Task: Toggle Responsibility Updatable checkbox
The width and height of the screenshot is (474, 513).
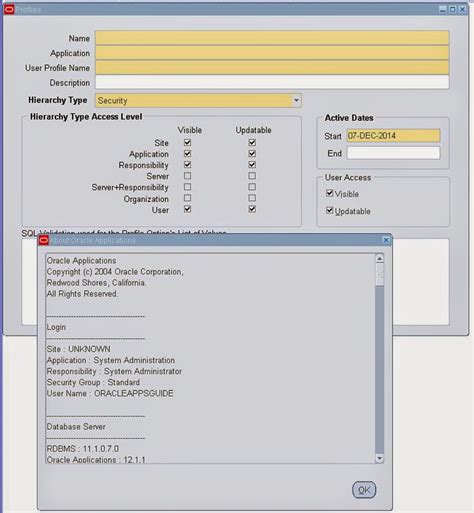Action: point(252,164)
